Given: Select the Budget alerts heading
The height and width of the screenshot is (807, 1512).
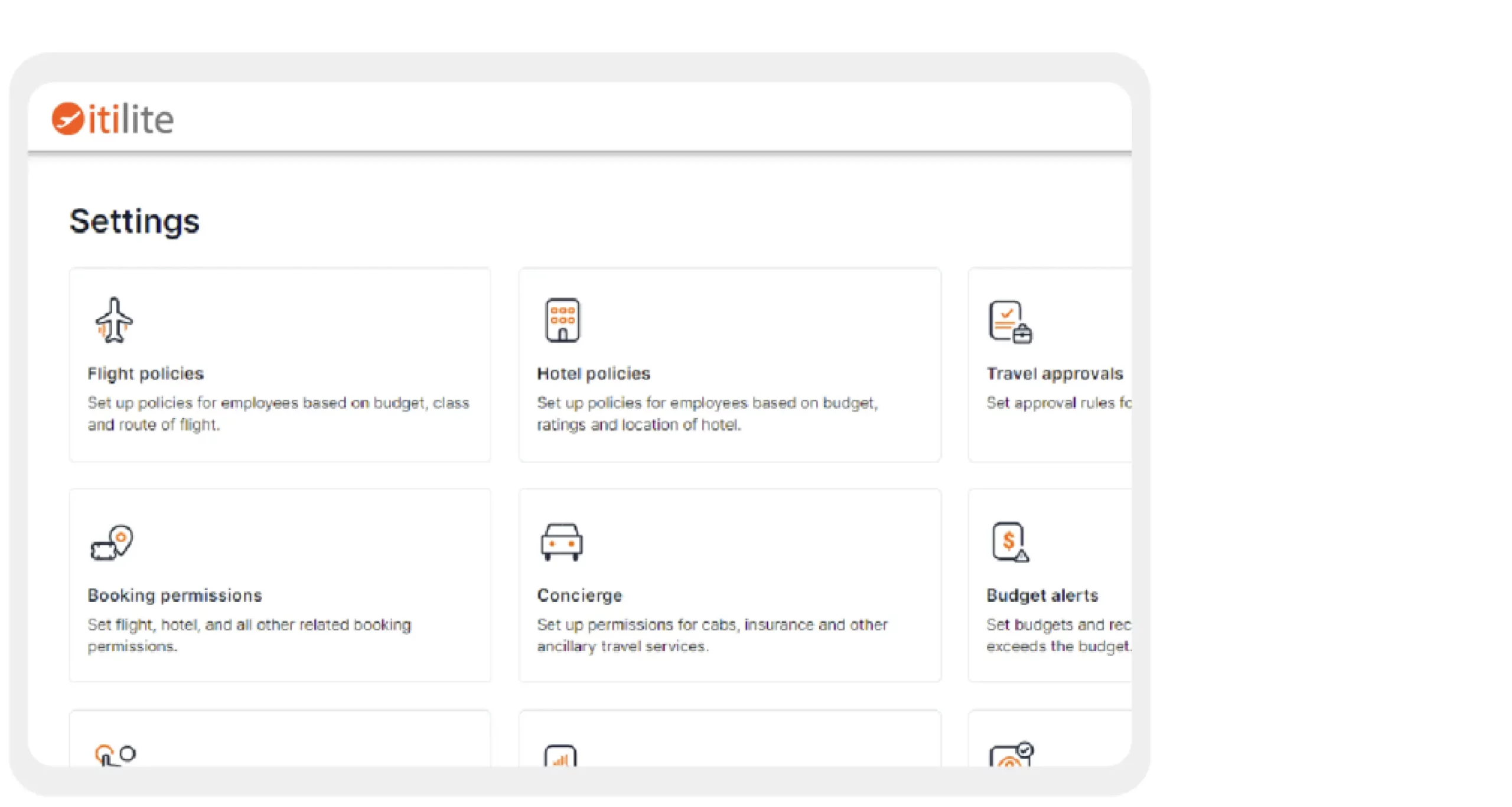Looking at the screenshot, I should (1042, 595).
